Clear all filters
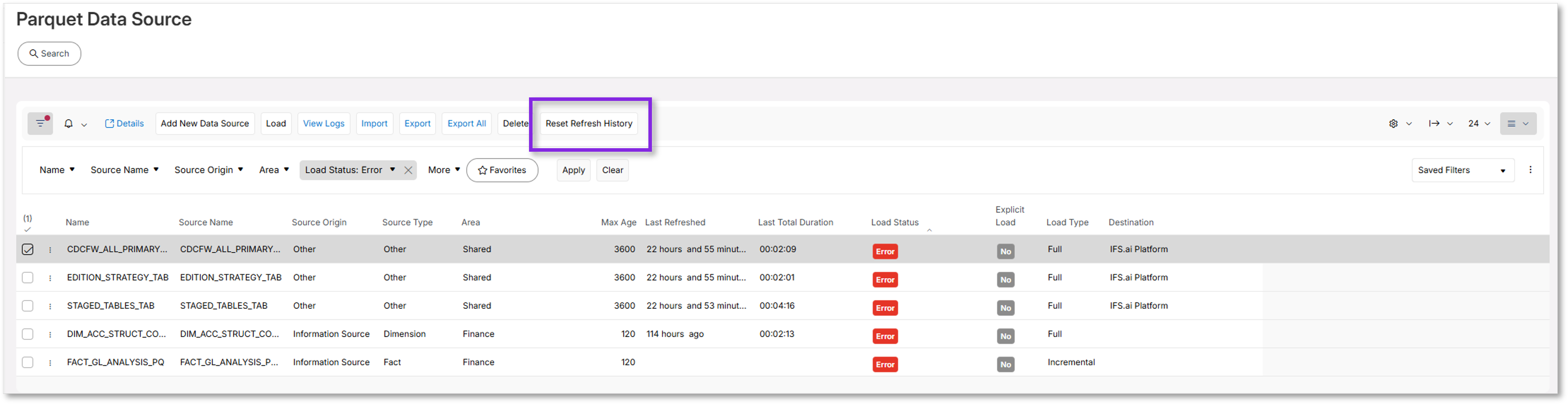The width and height of the screenshot is (1568, 404). pyautogui.click(x=612, y=170)
